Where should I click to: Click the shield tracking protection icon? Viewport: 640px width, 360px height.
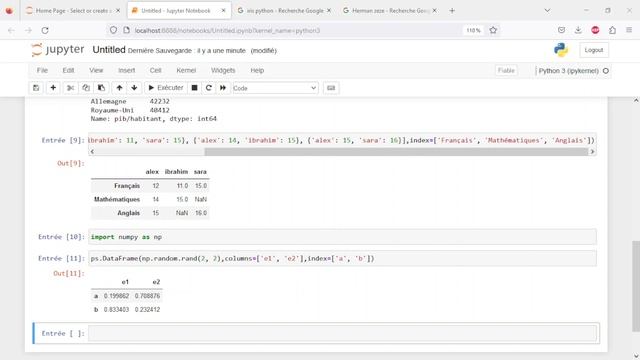click(x=113, y=30)
